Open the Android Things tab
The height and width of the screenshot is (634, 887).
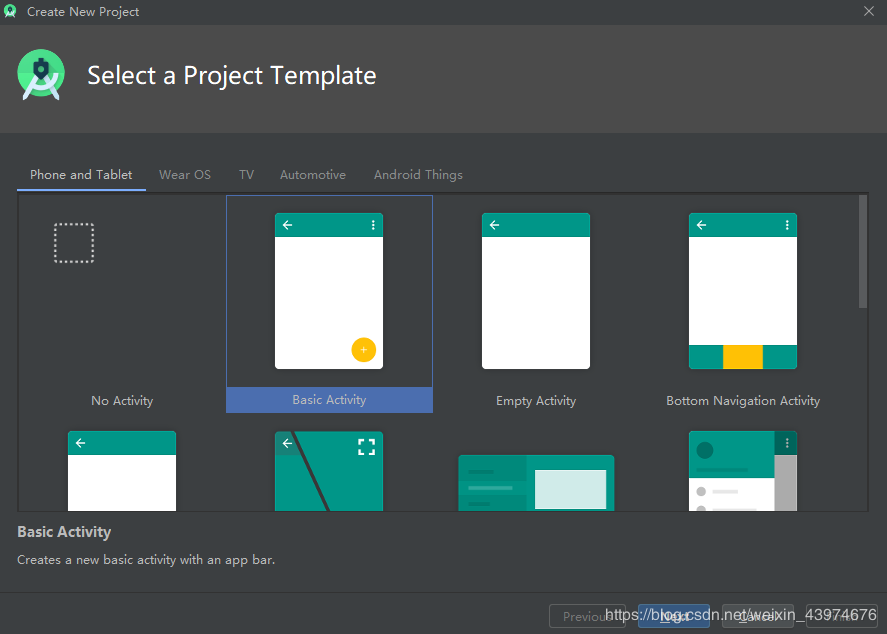tap(418, 174)
